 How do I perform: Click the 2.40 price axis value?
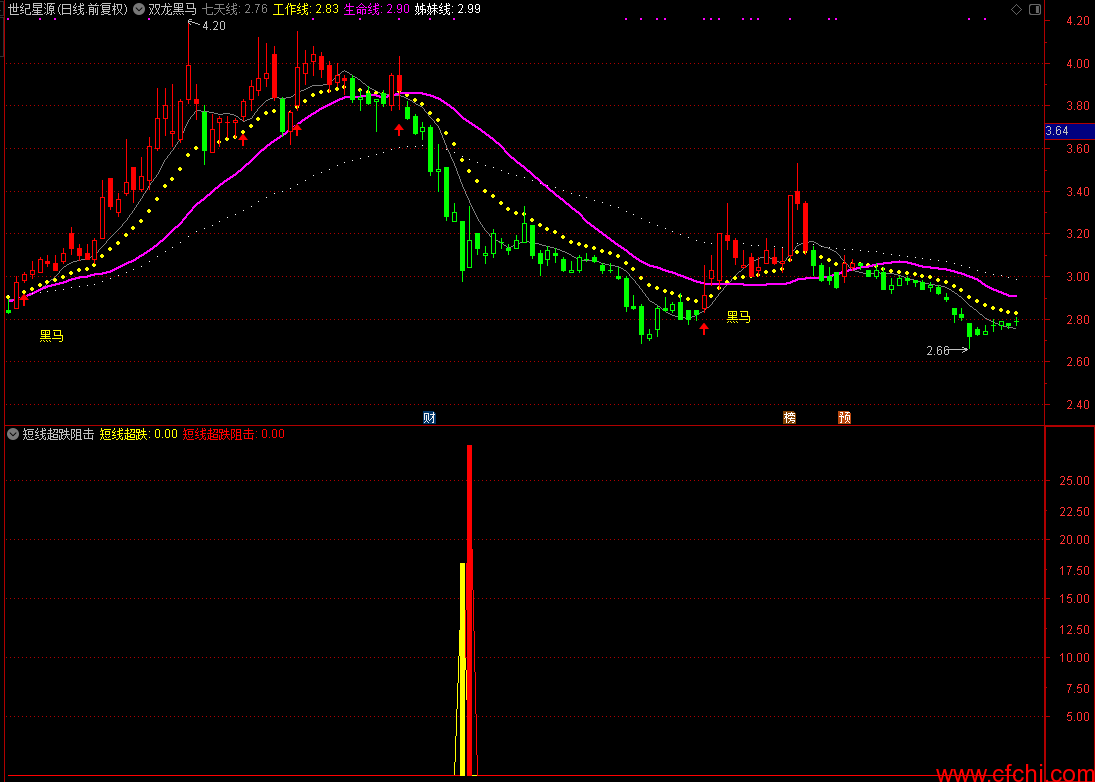1079,405
